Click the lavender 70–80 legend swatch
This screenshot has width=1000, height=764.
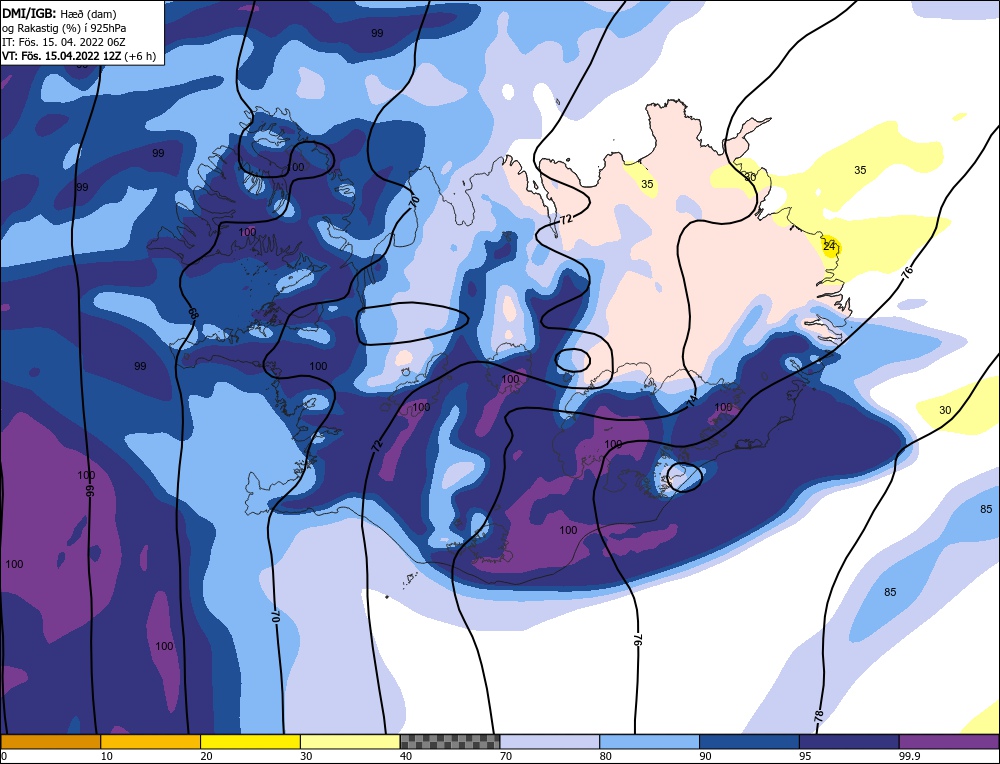click(x=550, y=741)
